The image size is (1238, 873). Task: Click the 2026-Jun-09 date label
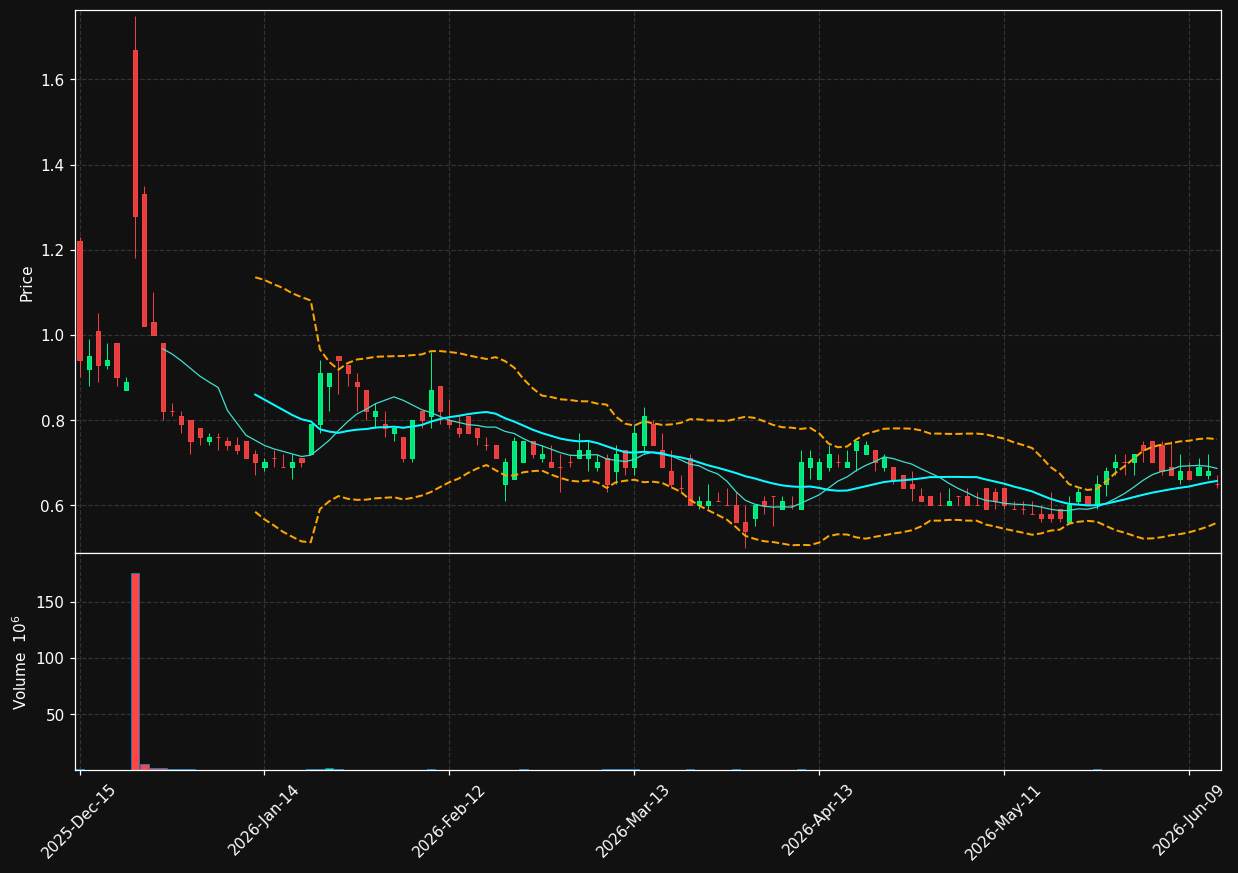tap(1188, 821)
